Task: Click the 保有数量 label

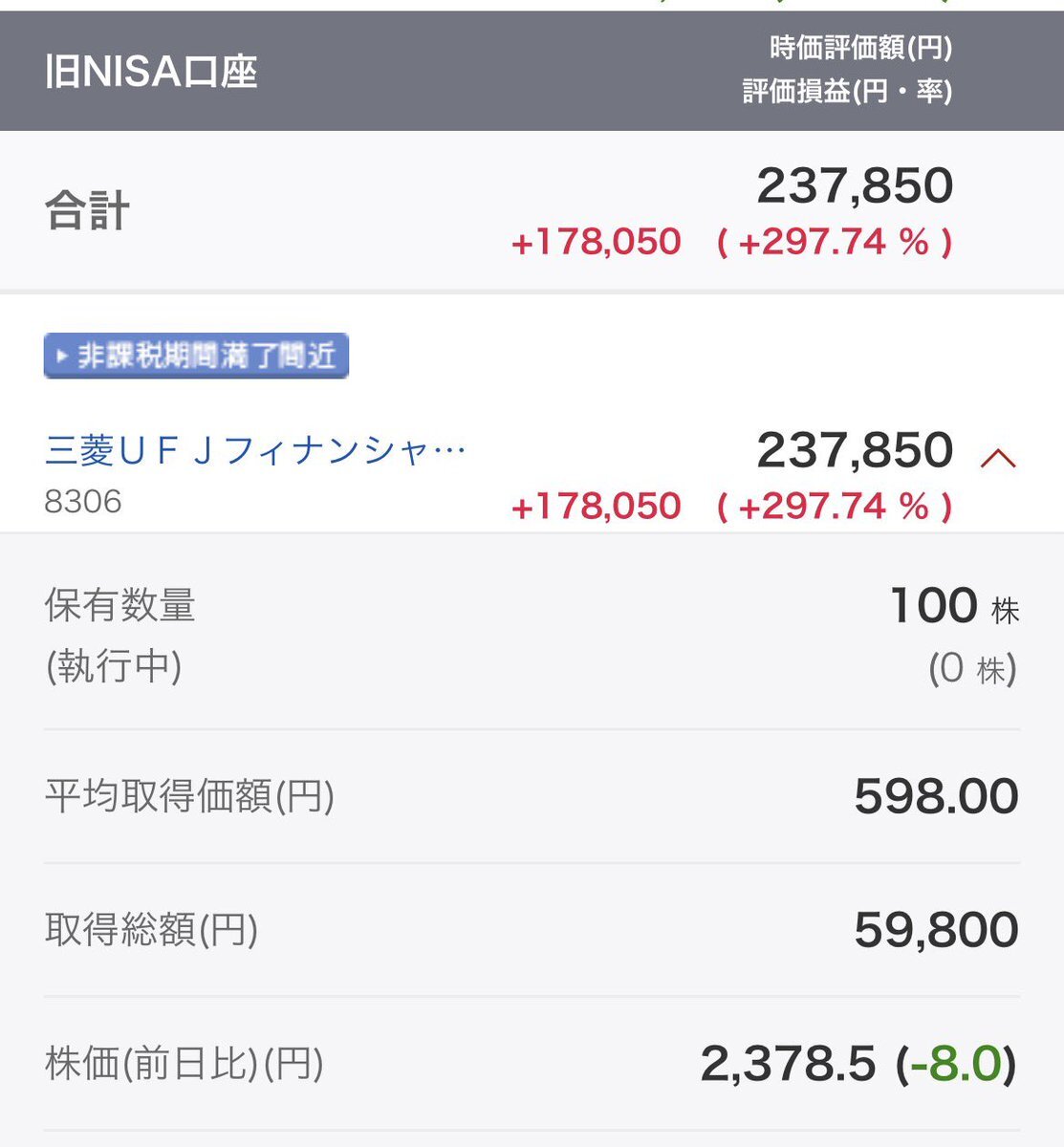Action: pyautogui.click(x=120, y=605)
